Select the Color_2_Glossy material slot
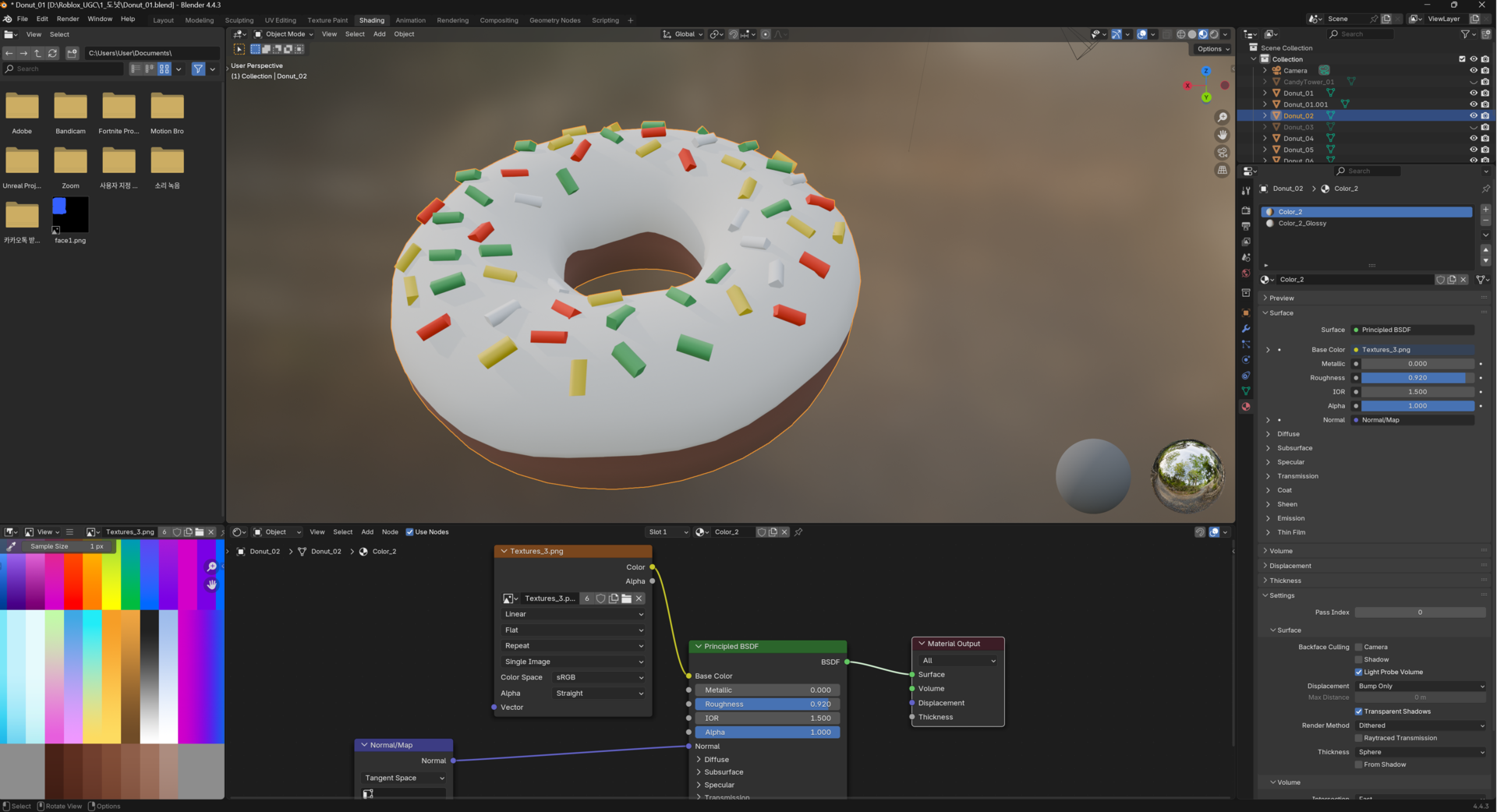The width and height of the screenshot is (1497, 812). tap(1302, 224)
